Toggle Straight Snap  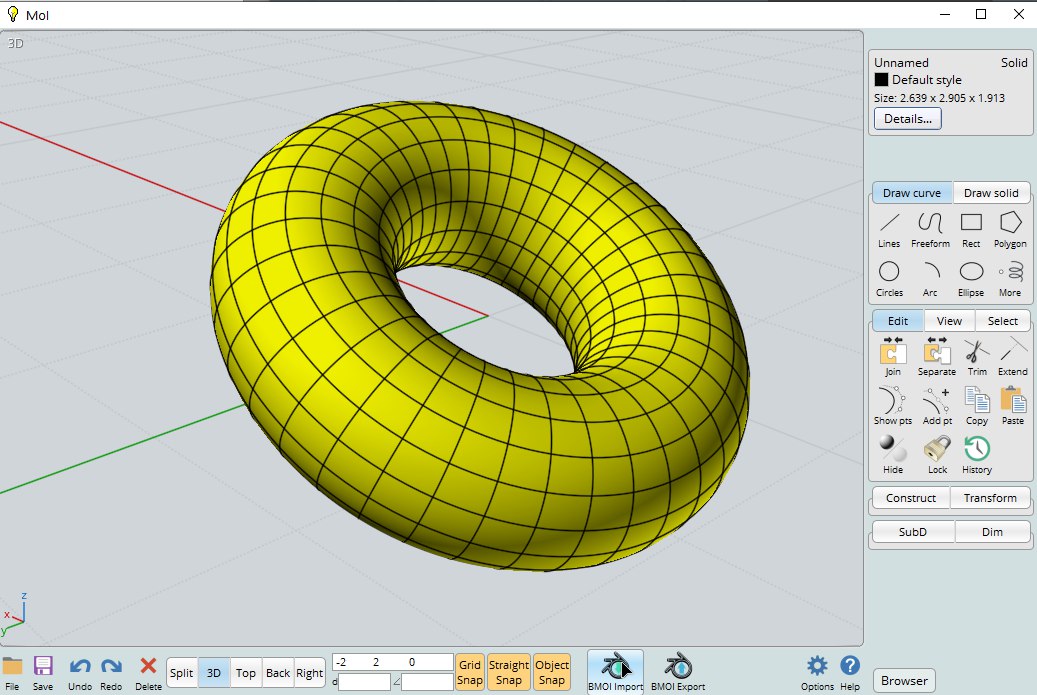click(509, 672)
